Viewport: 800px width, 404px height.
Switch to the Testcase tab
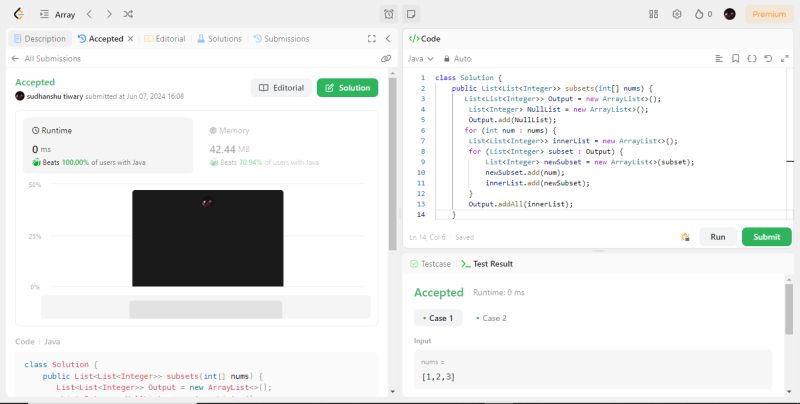pyautogui.click(x=431, y=264)
